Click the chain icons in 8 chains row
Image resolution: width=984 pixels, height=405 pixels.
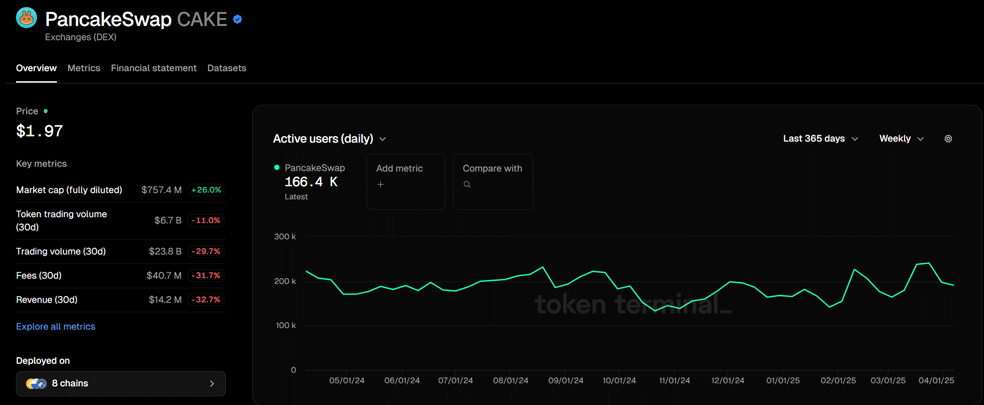(x=36, y=383)
